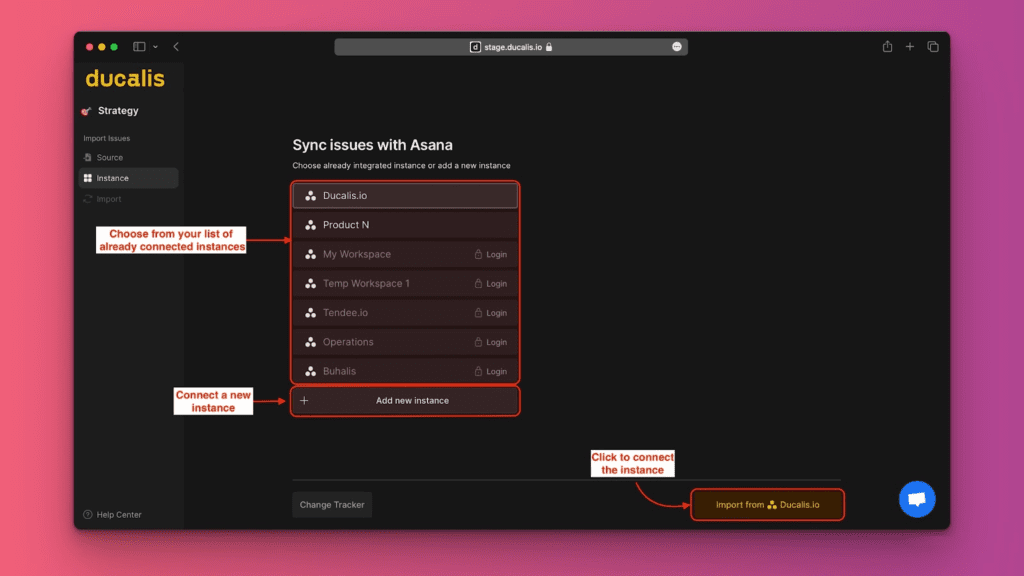Click the Ducalis logo in sidebar

pos(125,79)
